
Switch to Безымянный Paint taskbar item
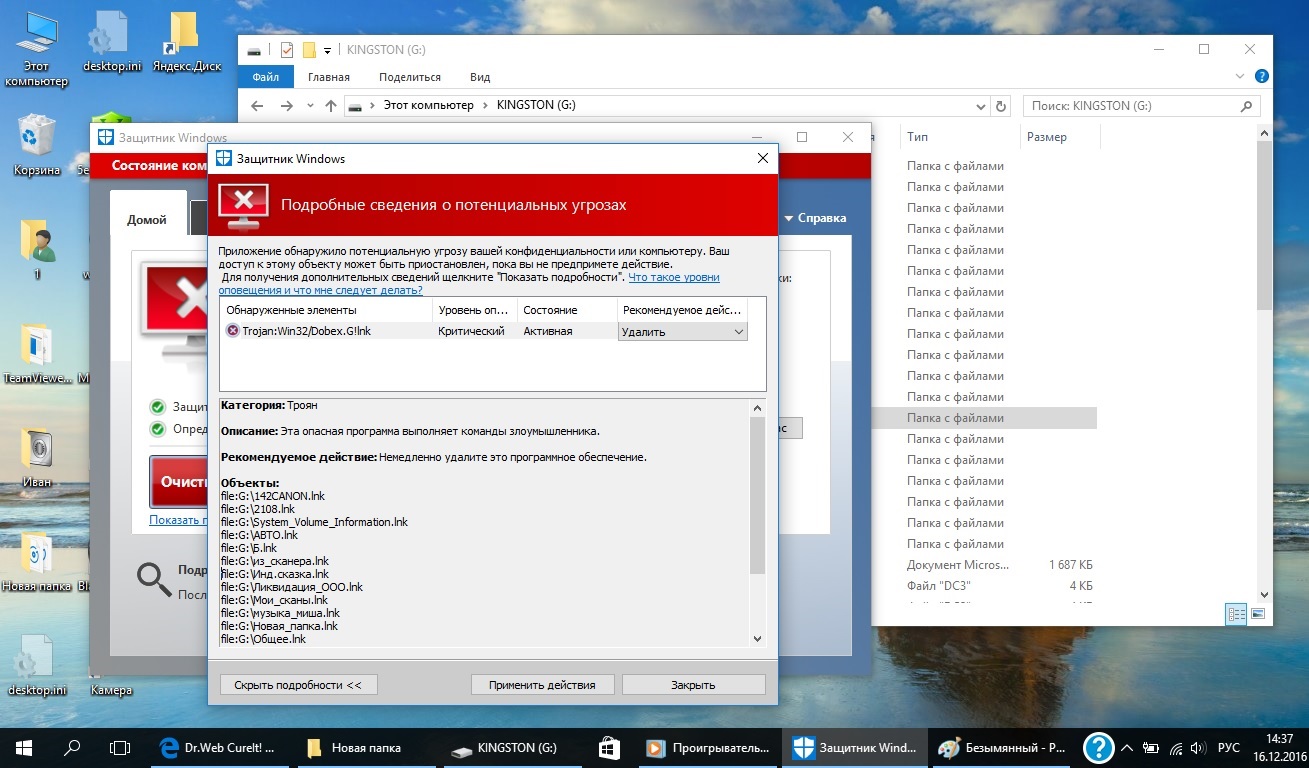tap(1002, 747)
